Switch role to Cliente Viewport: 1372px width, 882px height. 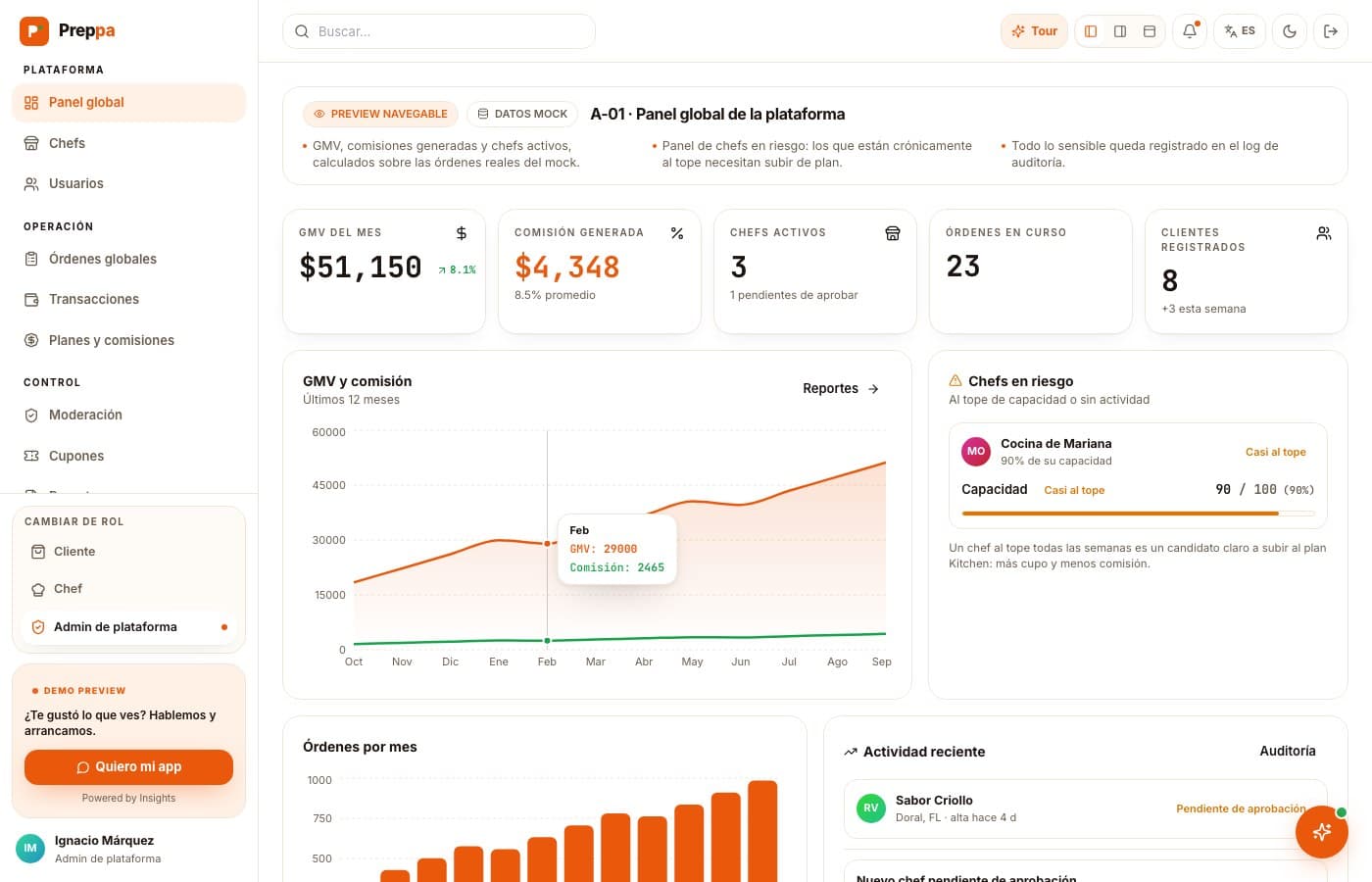pos(128,552)
